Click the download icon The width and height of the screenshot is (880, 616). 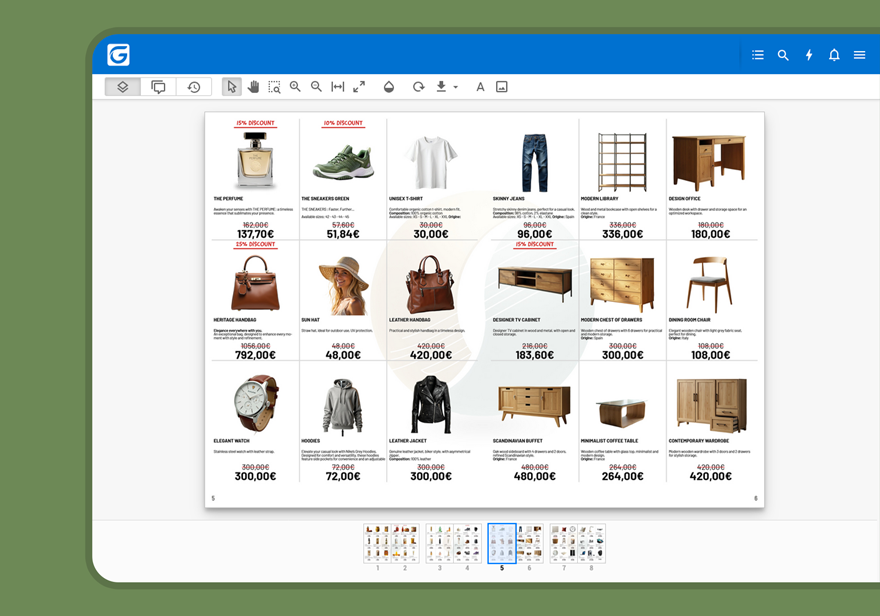pyautogui.click(x=441, y=86)
